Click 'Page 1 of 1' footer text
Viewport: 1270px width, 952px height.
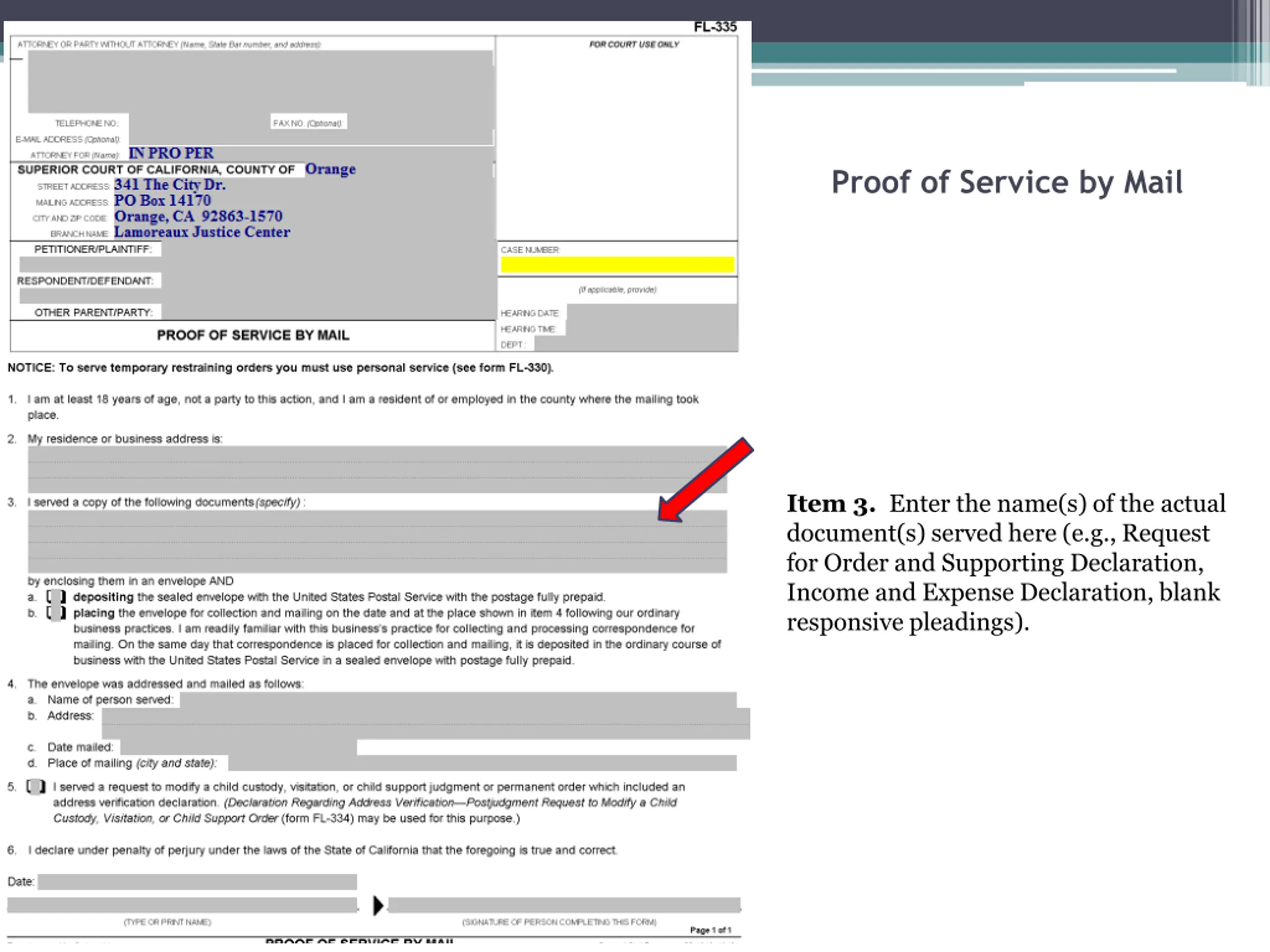(x=710, y=930)
